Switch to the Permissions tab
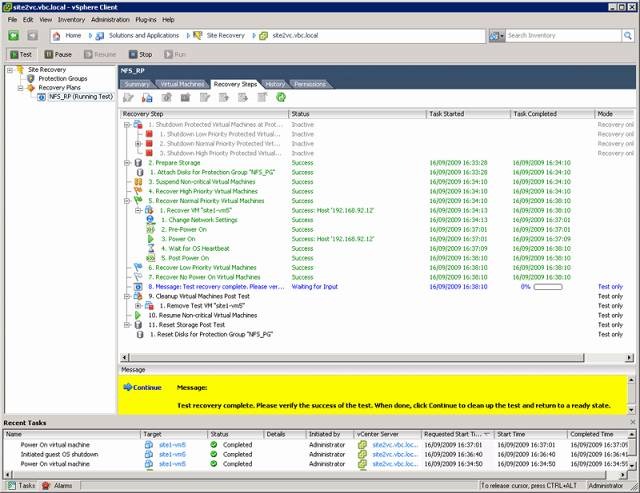Viewport: 640px width, 493px height. coord(310,84)
